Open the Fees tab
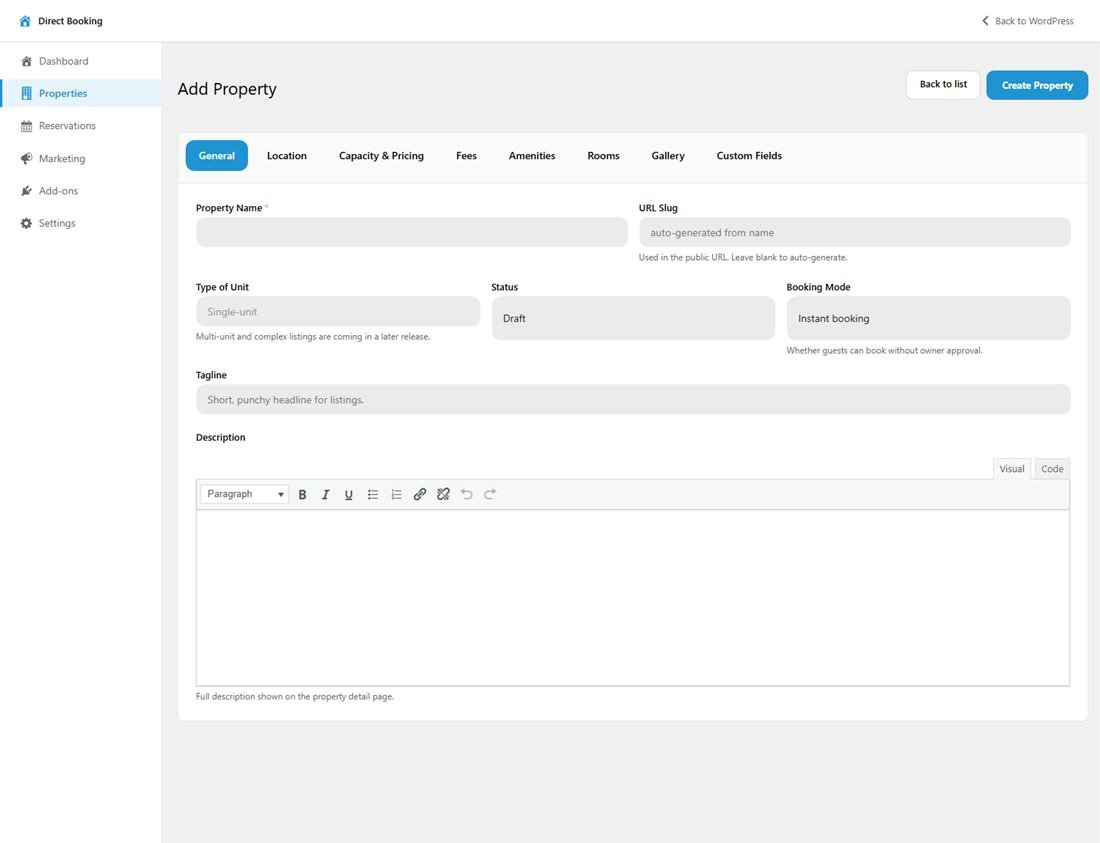 pos(467,156)
